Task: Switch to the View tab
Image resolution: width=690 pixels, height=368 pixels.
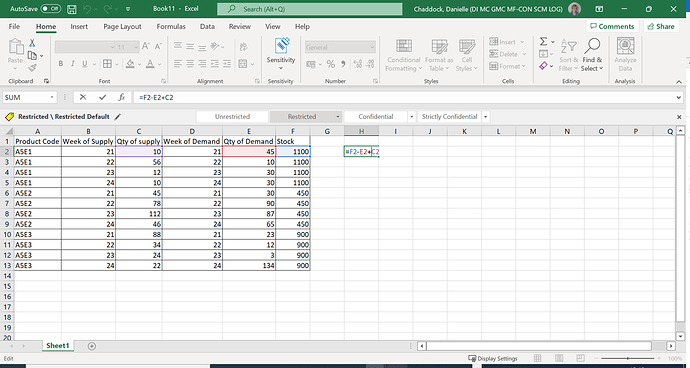Action: coord(273,26)
